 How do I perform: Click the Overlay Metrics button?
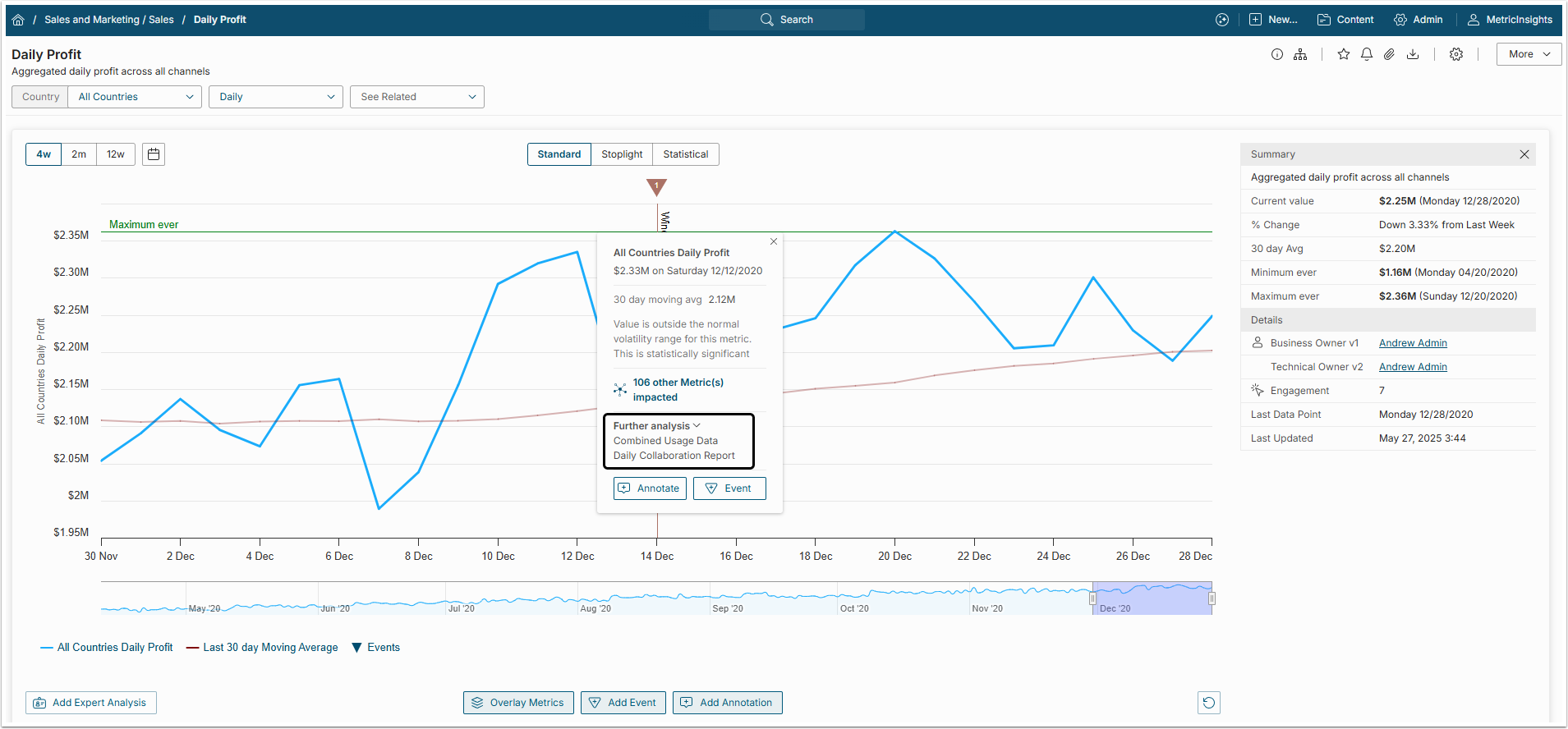tap(518, 703)
